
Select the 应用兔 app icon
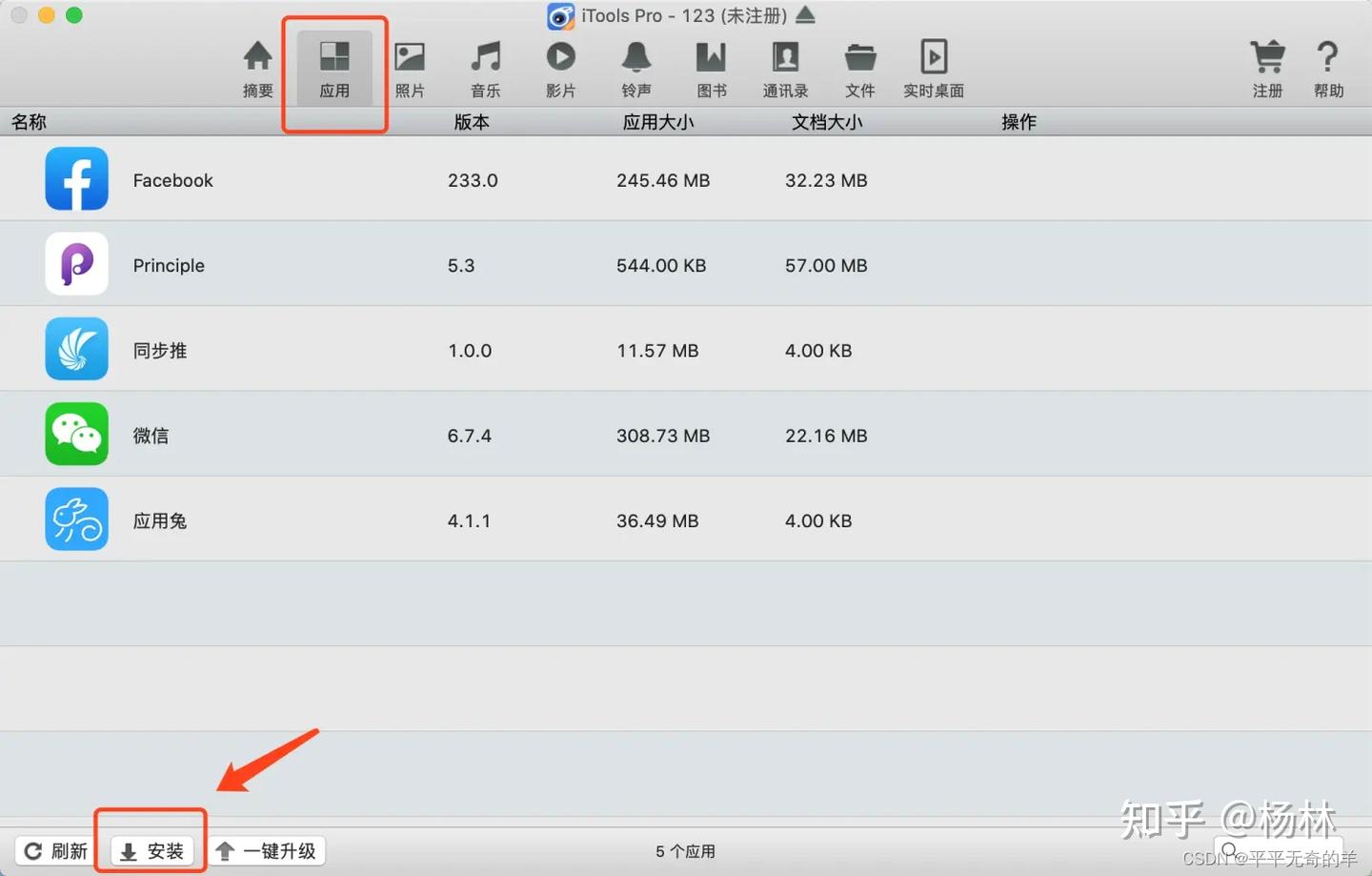click(77, 519)
